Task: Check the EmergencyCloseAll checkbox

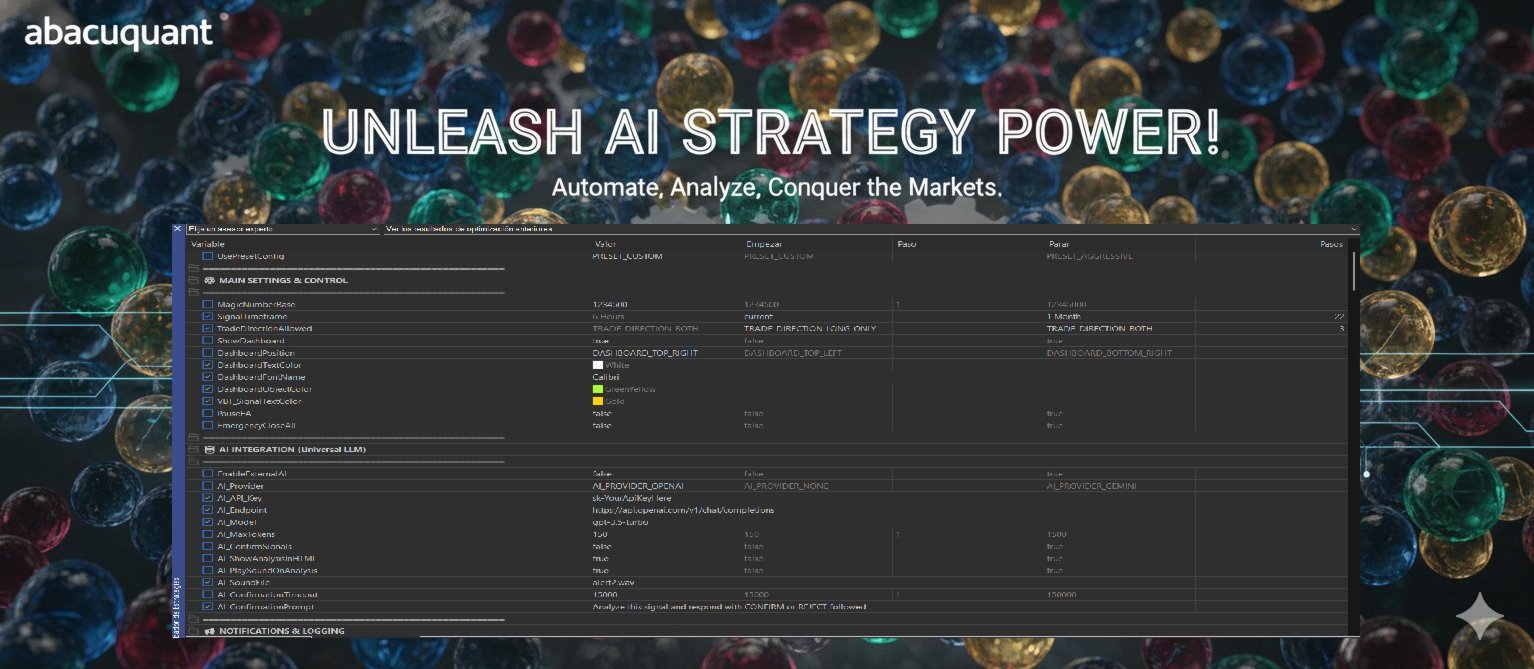Action: tap(208, 425)
